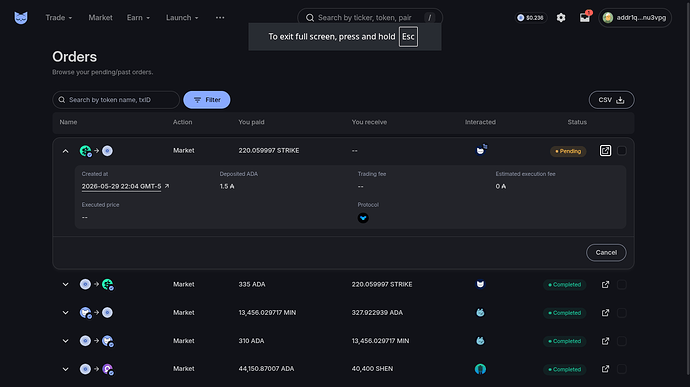The height and width of the screenshot is (387, 690).
Task: Click the interacted icon in 40,400 SHEN row
Action: coord(480,369)
